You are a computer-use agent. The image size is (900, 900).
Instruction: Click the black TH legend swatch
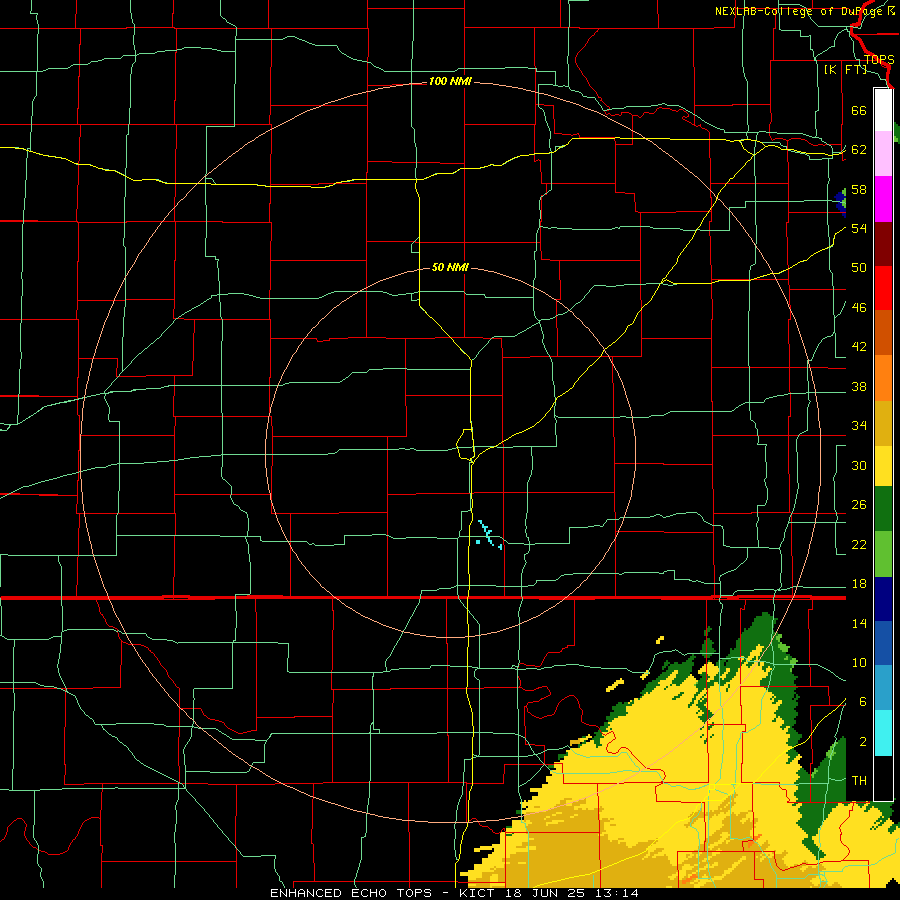[883, 778]
